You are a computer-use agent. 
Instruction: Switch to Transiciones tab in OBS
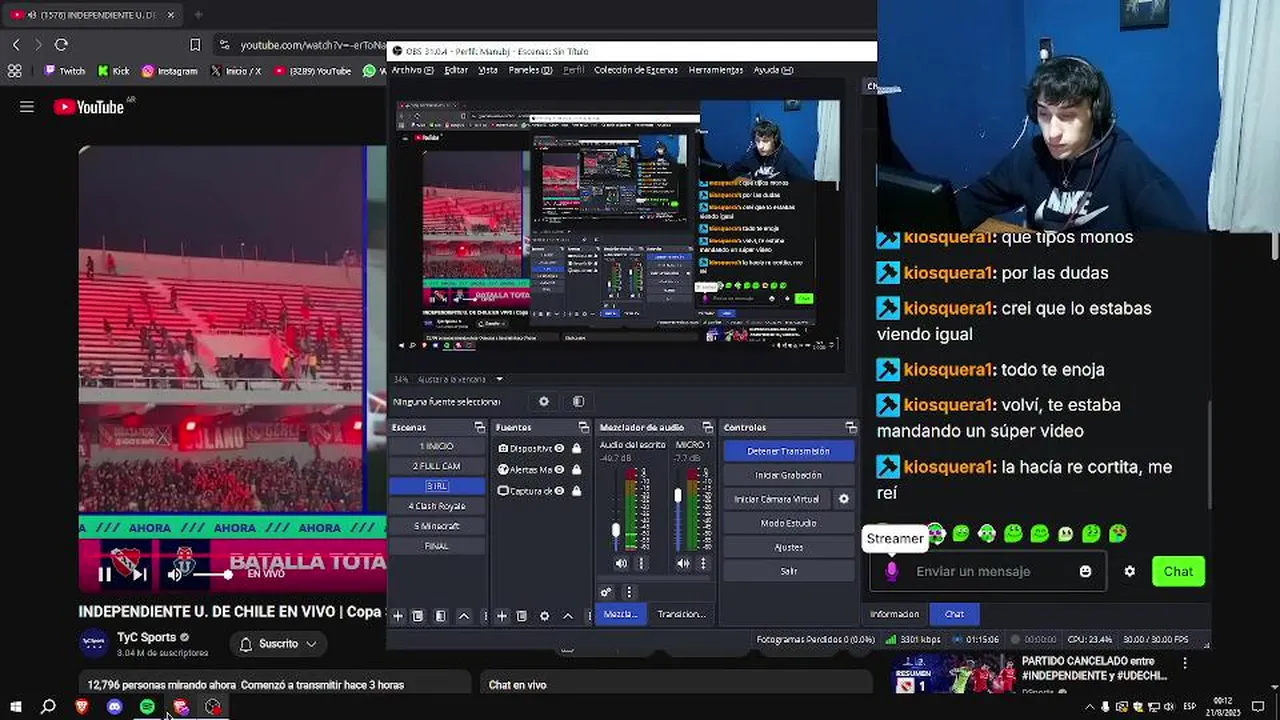point(681,614)
